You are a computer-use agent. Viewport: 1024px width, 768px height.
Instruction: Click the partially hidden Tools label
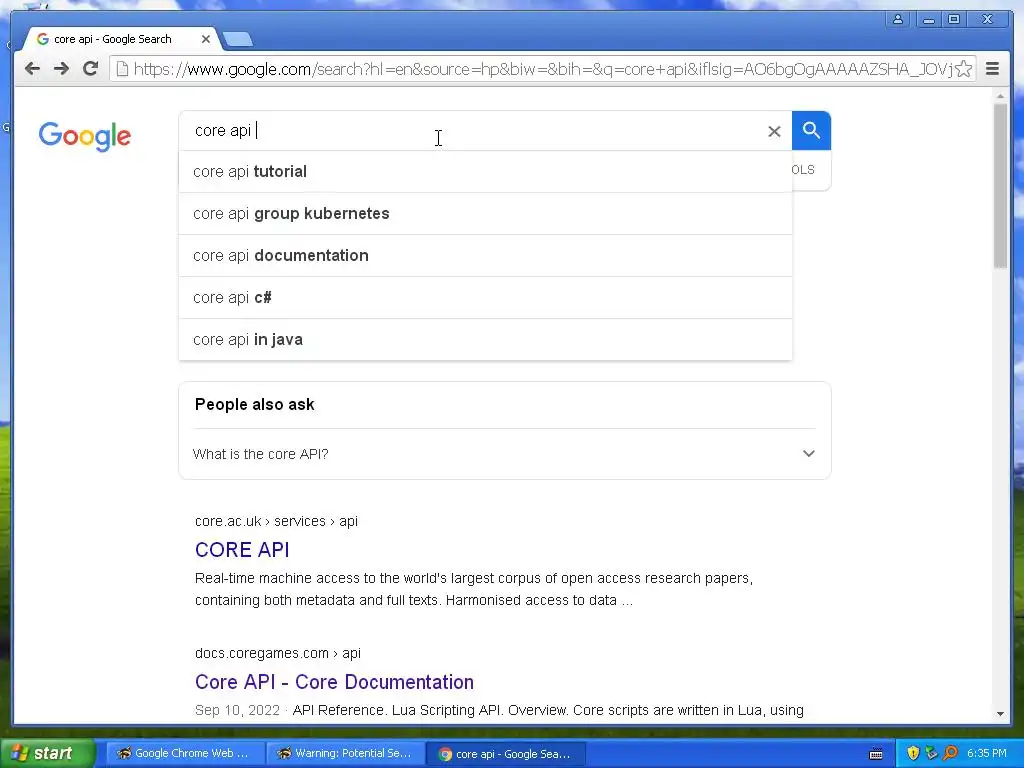tap(803, 170)
